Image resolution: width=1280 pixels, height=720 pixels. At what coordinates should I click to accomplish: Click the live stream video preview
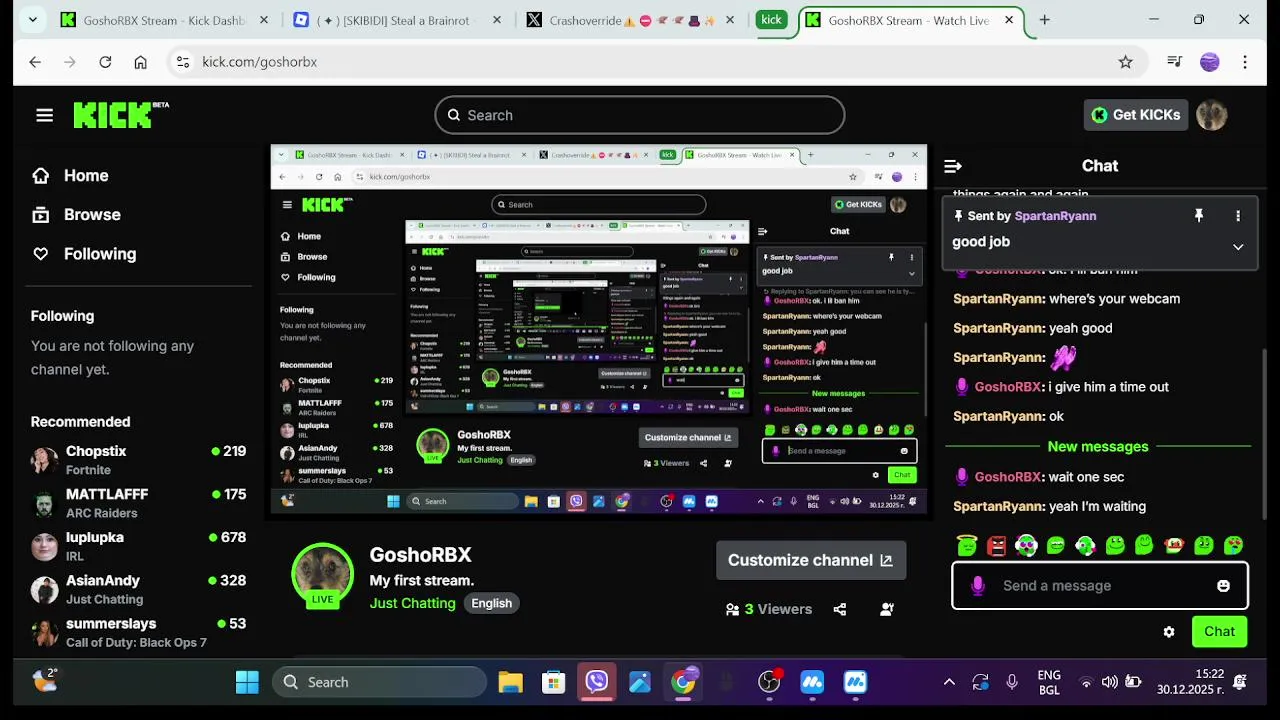click(599, 331)
